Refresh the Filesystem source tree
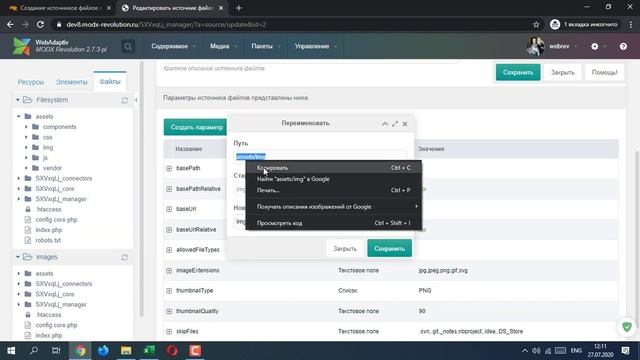Image resolution: width=640 pixels, height=360 pixels. 124,100
